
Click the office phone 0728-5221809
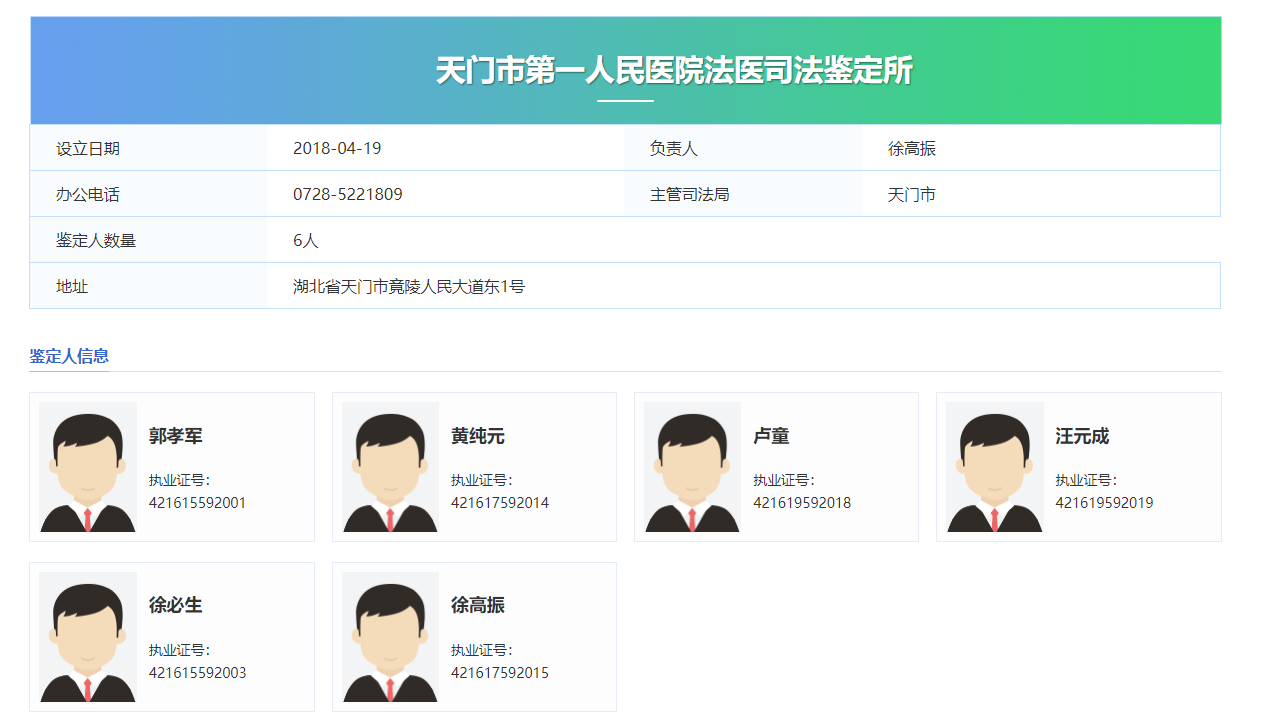click(x=348, y=194)
